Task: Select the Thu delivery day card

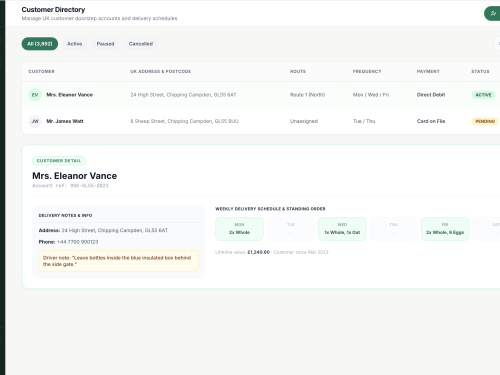Action: pyautogui.click(x=394, y=229)
